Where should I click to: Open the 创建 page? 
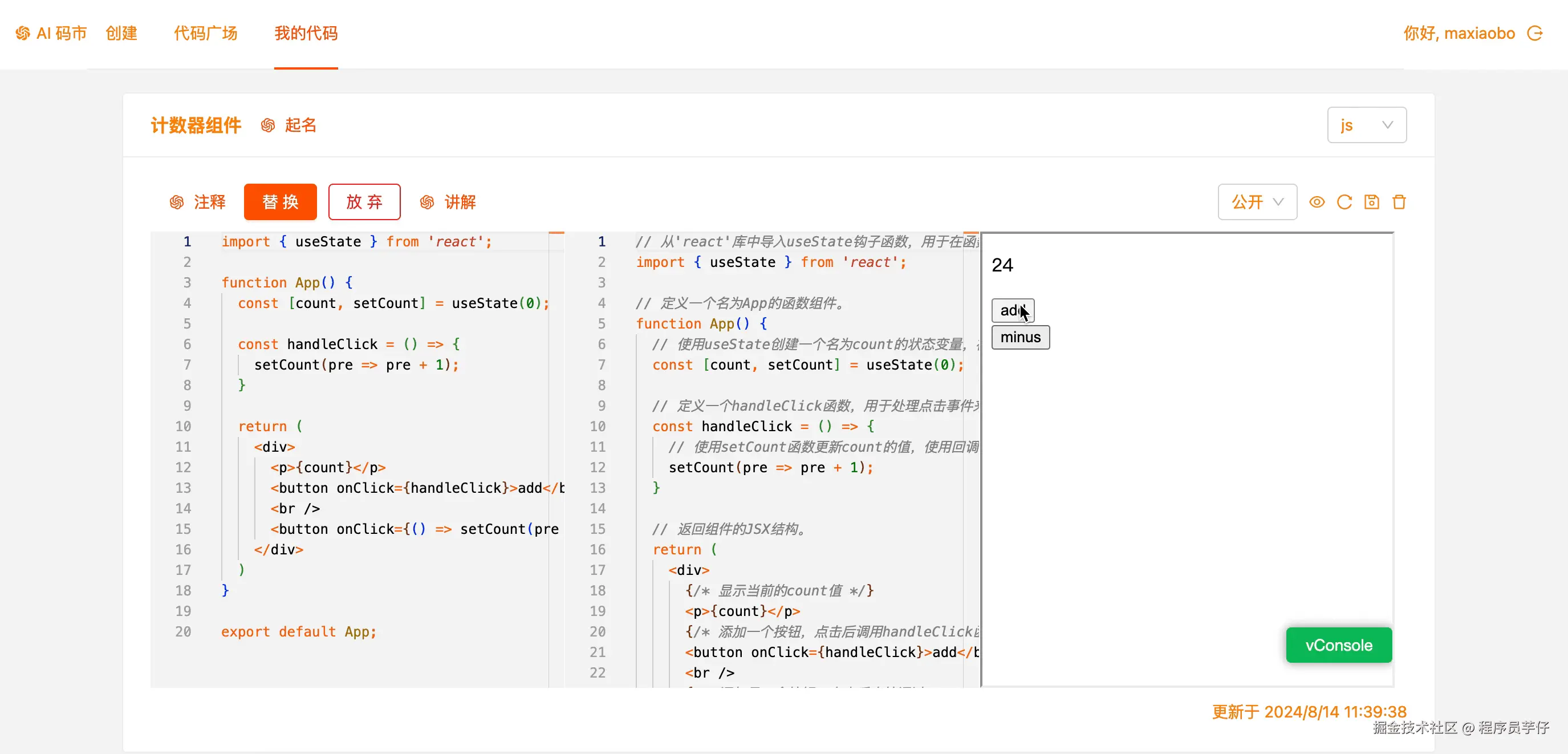(121, 33)
